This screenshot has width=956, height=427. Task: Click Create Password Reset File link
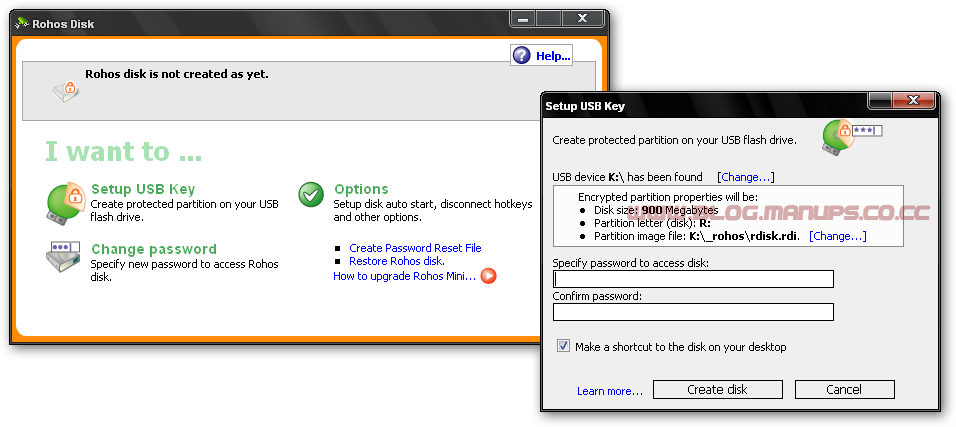(415, 248)
